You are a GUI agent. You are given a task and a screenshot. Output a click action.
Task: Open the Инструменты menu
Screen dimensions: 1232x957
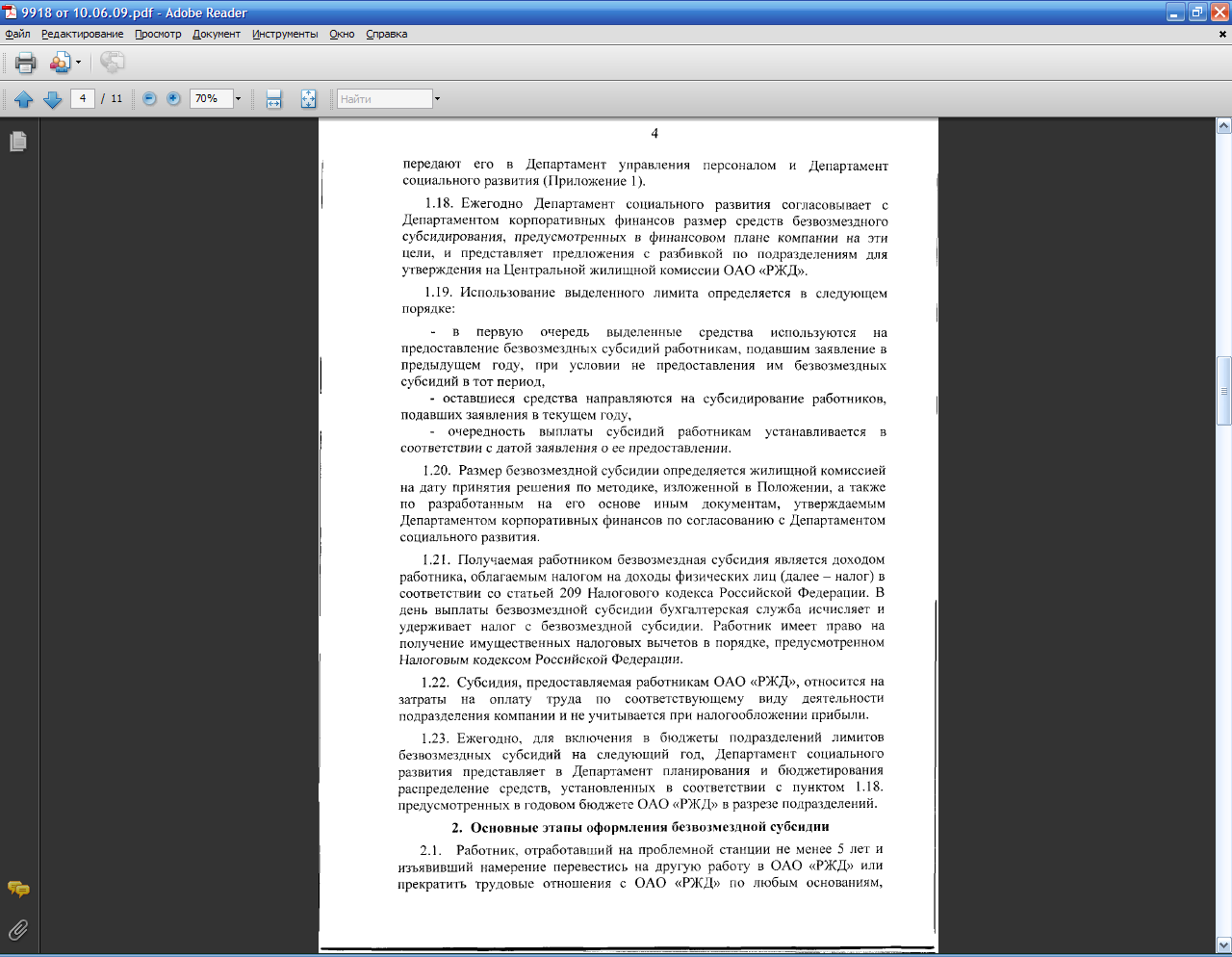285,34
